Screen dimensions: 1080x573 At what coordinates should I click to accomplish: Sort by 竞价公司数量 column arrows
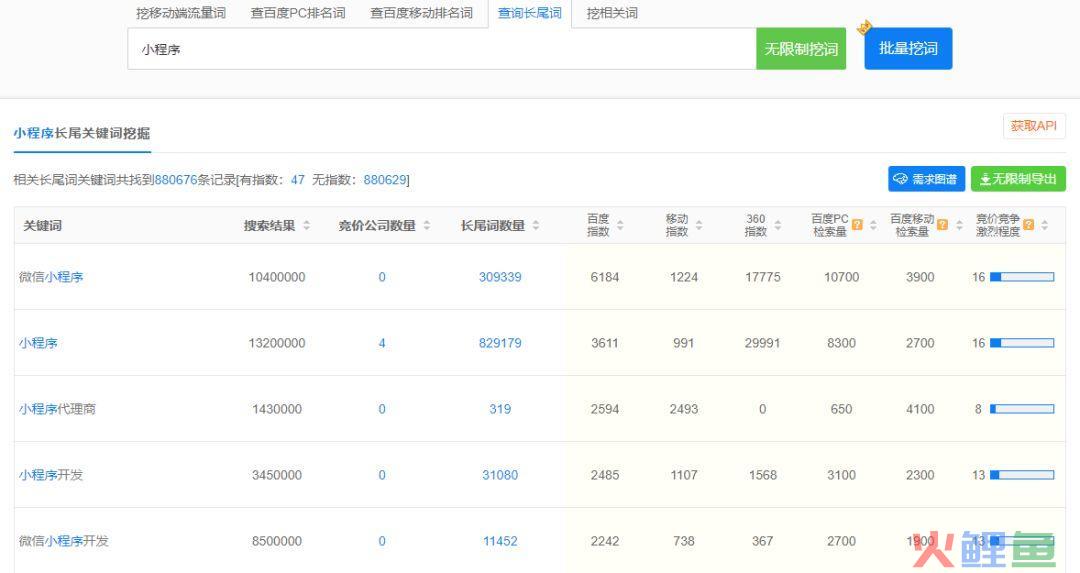pos(427,225)
